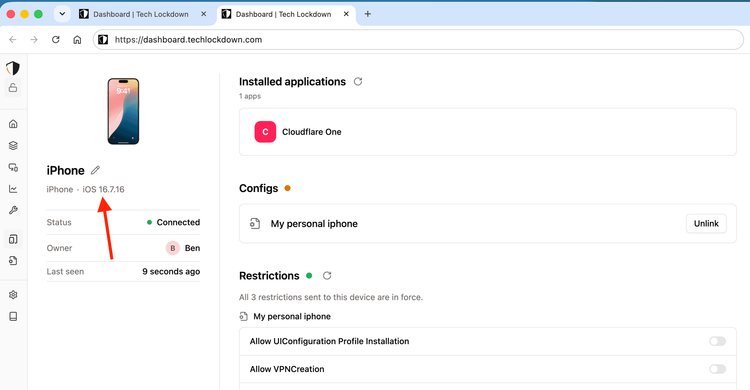Viewport: 750px width, 390px height.
Task: Click My personal iphone under Restrictions
Action: click(x=292, y=316)
